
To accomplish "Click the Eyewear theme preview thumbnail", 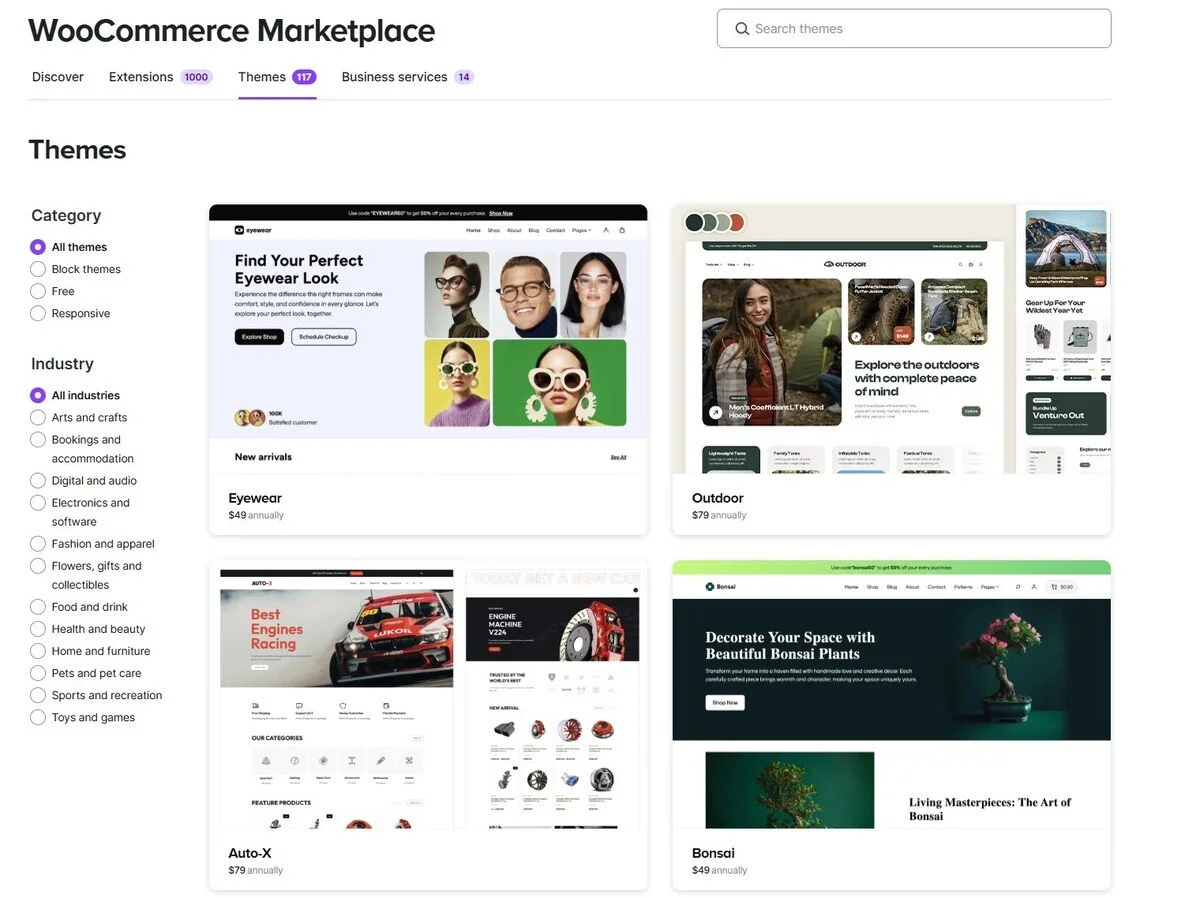I will coord(428,339).
